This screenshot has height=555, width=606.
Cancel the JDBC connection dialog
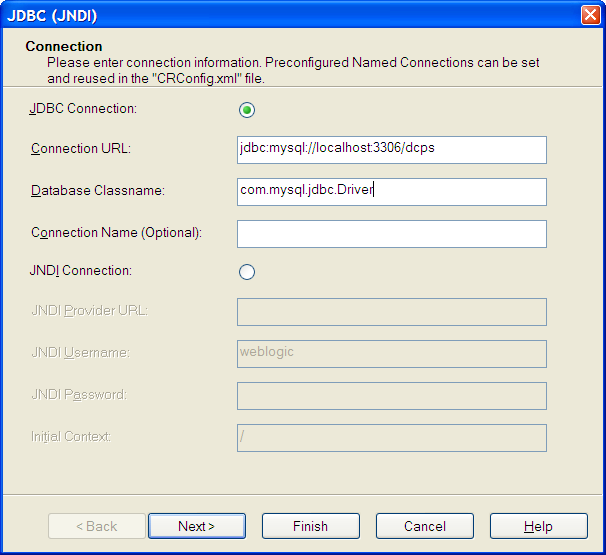pyautogui.click(x=425, y=526)
